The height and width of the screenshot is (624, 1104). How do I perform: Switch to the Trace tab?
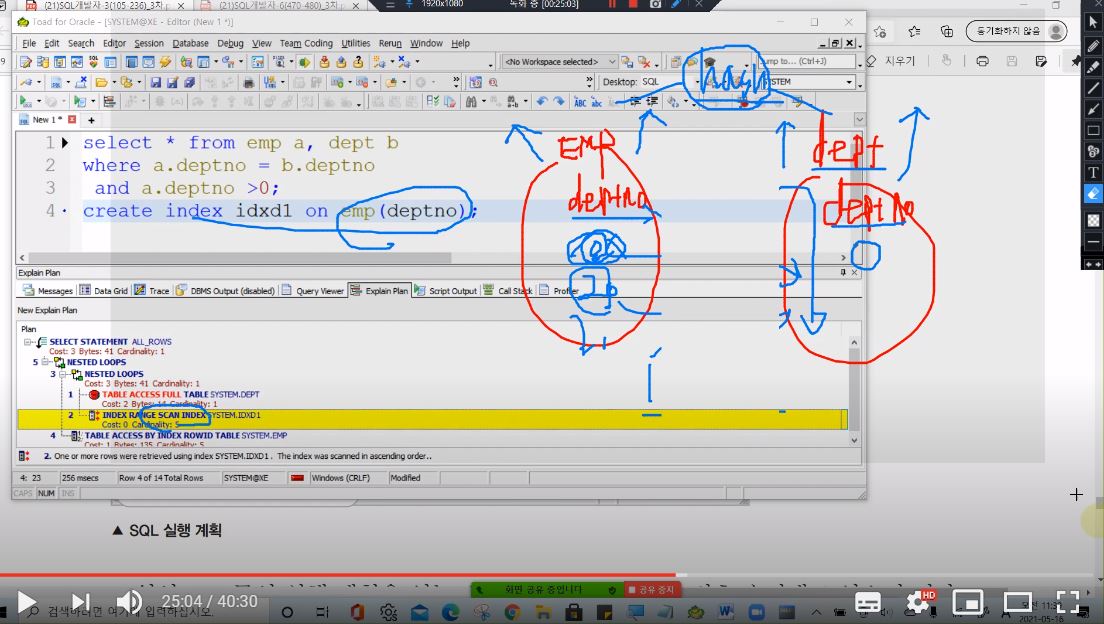point(152,290)
